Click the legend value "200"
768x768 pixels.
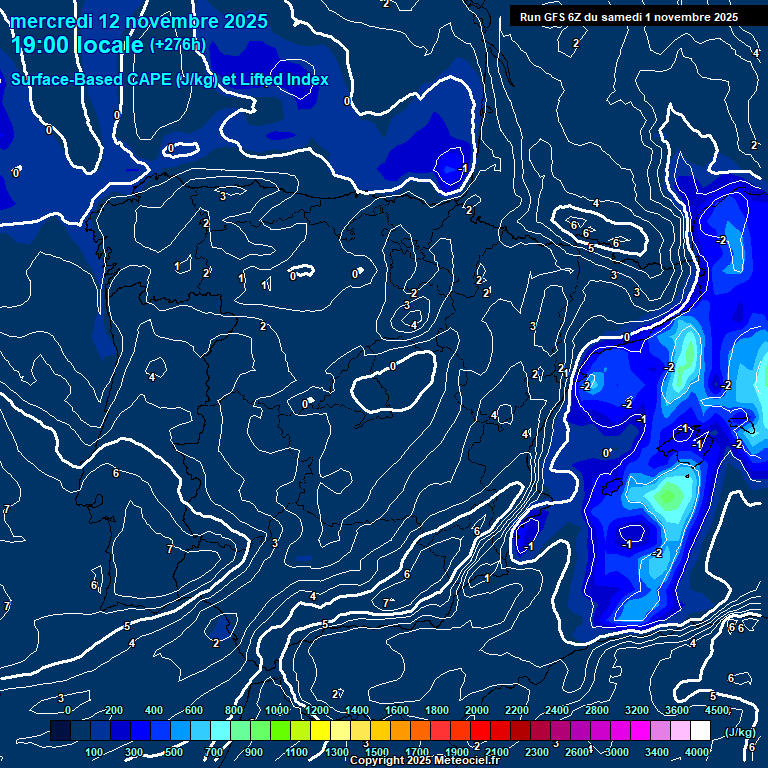114,710
